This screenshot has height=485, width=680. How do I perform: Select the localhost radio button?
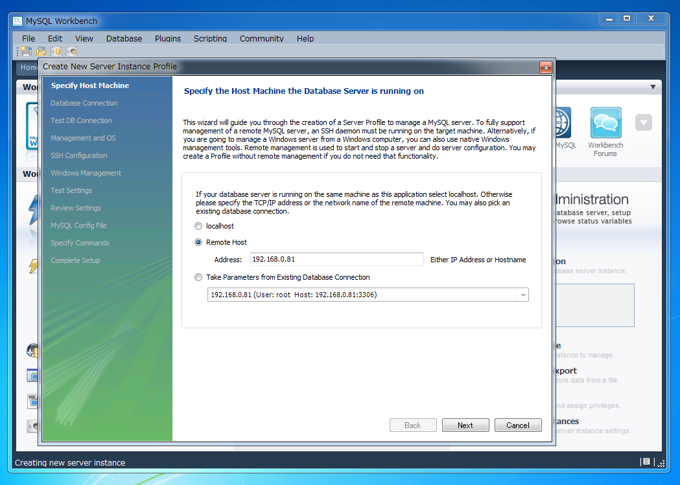coord(198,226)
